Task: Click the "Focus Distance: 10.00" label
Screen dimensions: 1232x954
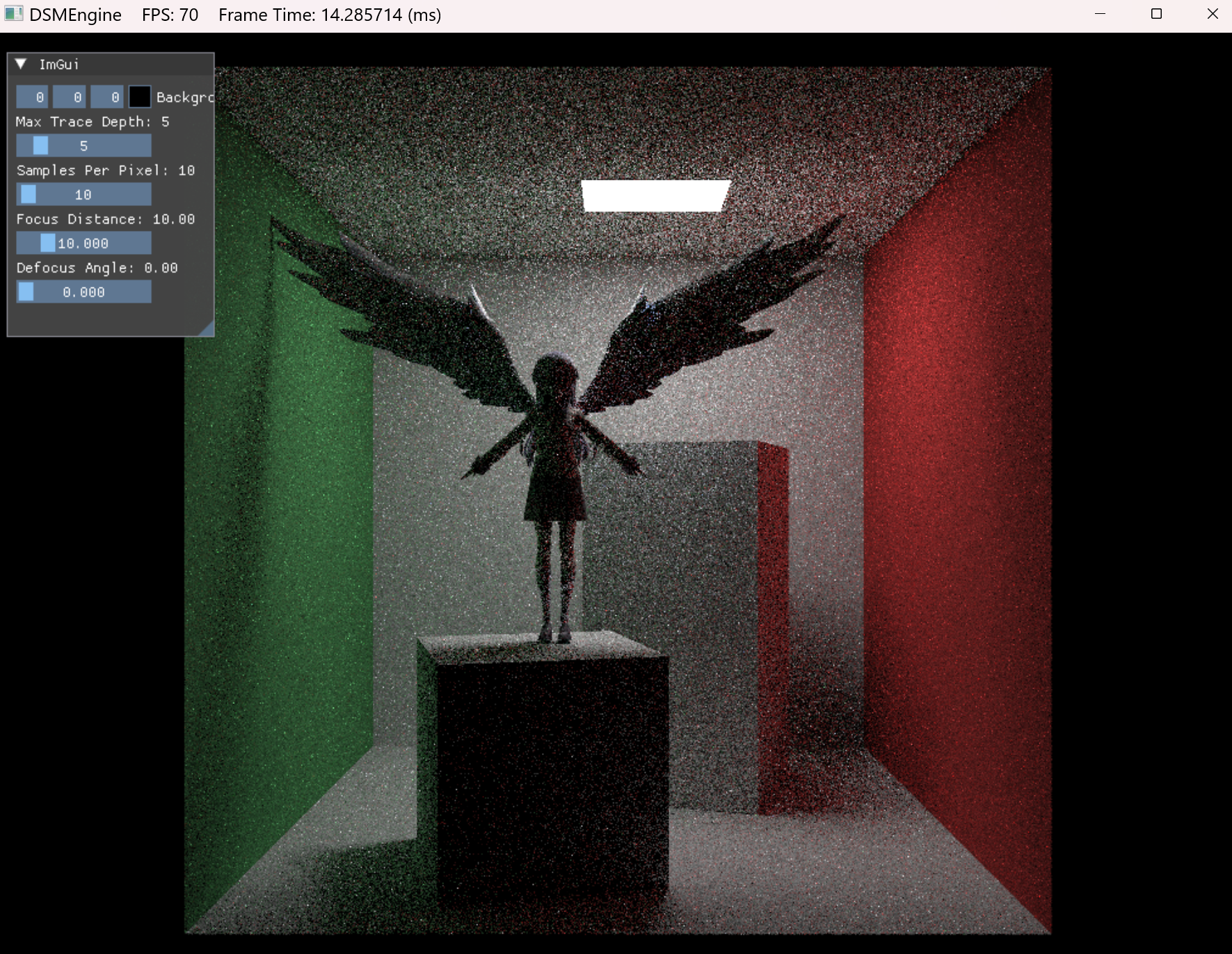Action: [x=106, y=219]
